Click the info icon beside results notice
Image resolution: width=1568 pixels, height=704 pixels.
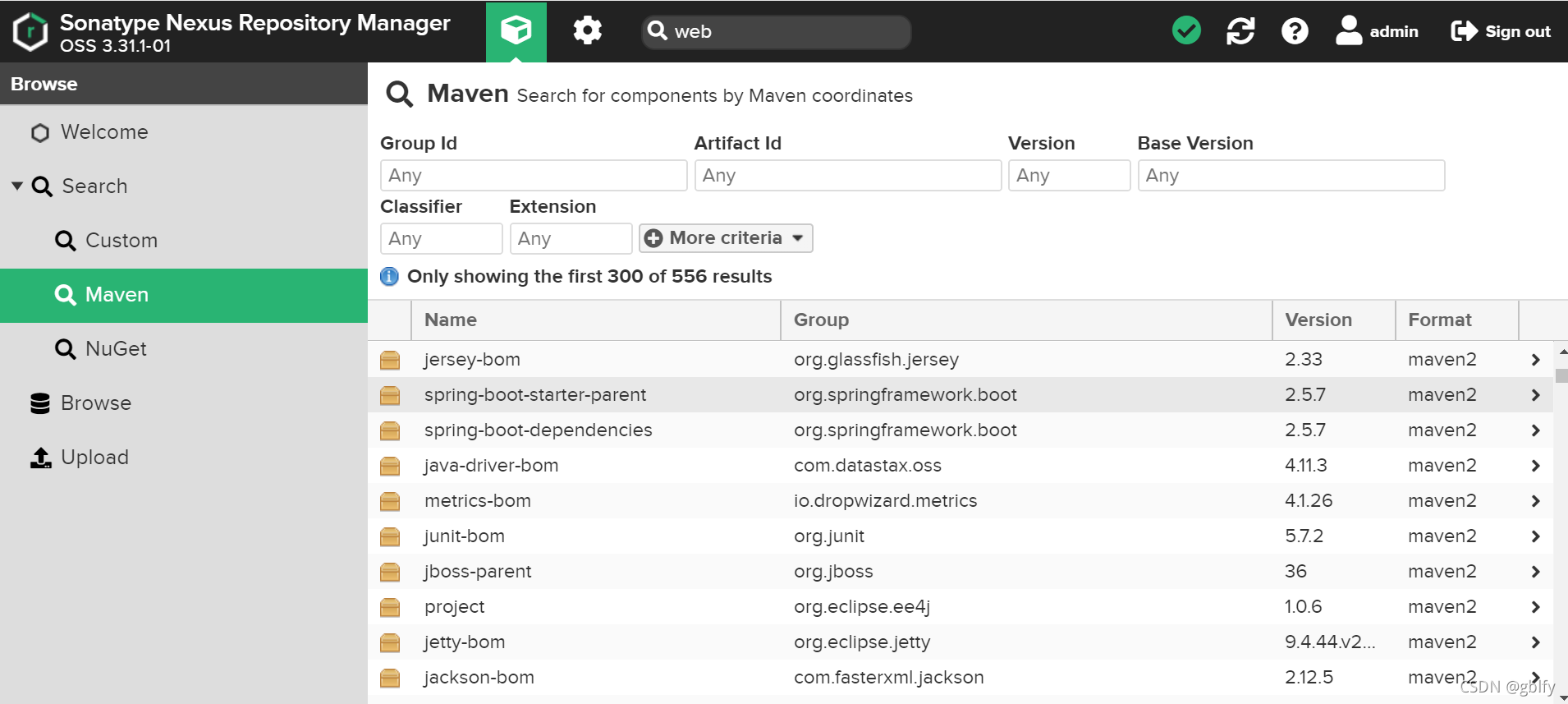coord(389,277)
